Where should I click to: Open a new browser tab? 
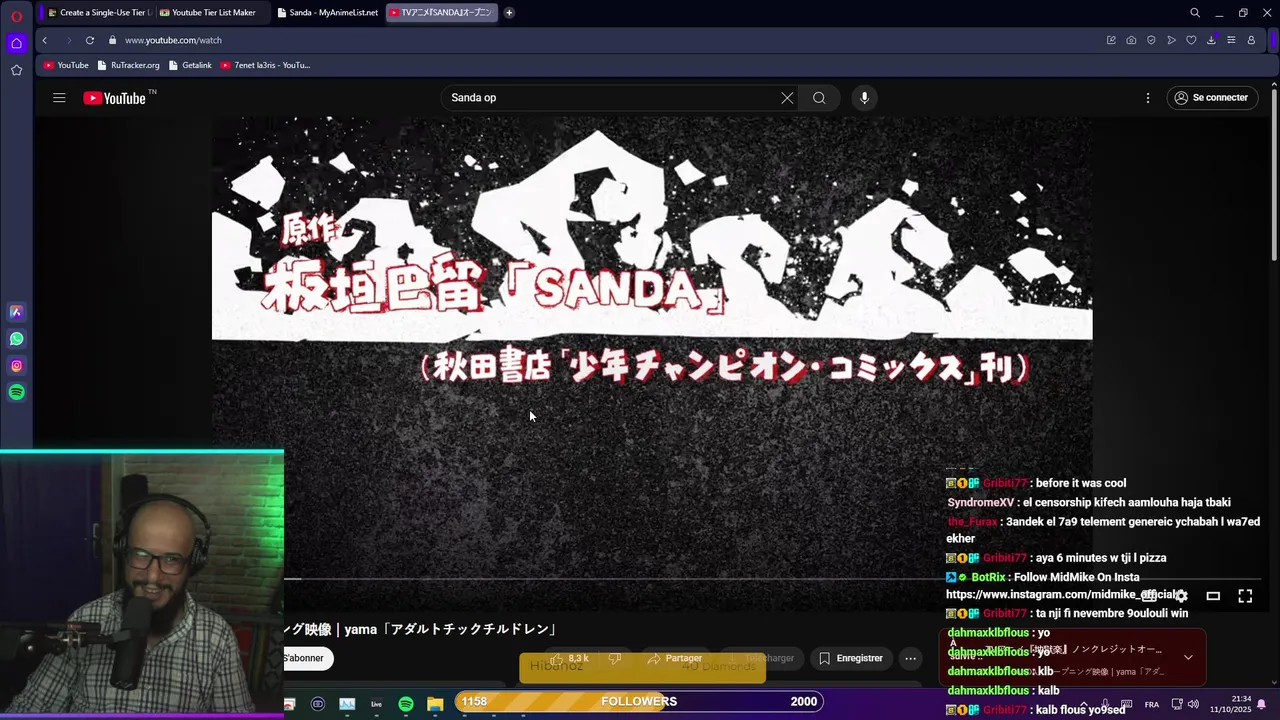509,13
